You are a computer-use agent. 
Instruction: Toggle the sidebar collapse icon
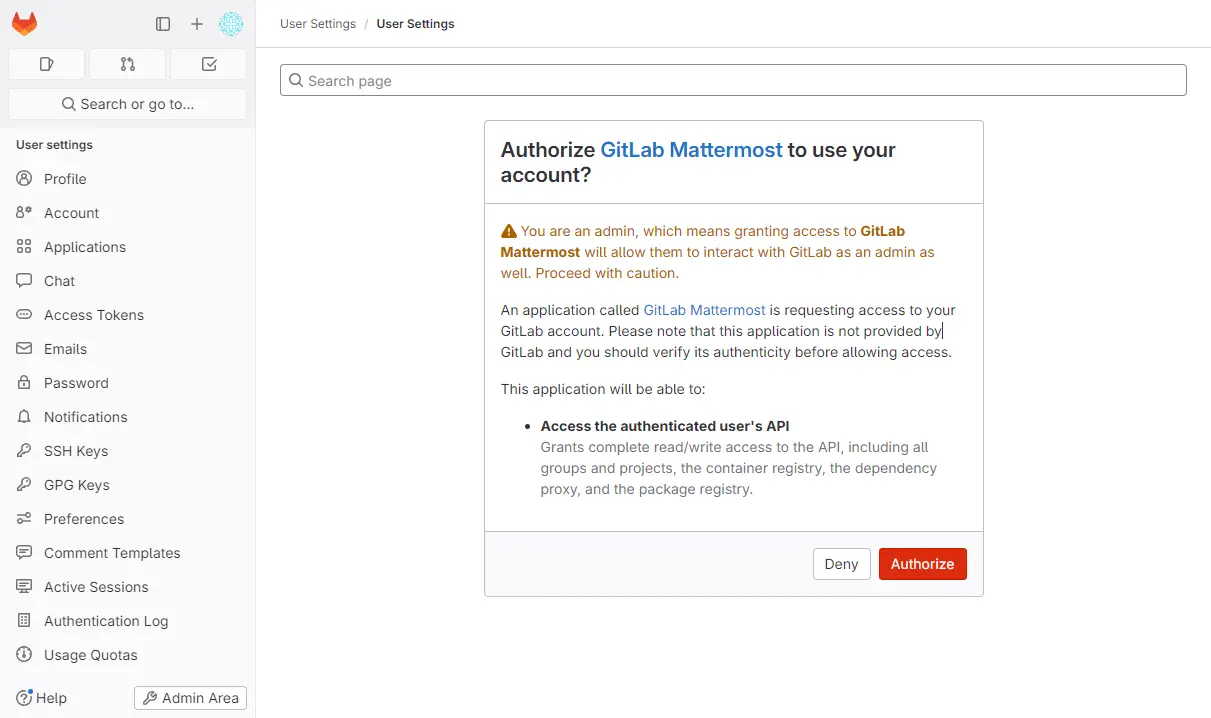point(163,24)
